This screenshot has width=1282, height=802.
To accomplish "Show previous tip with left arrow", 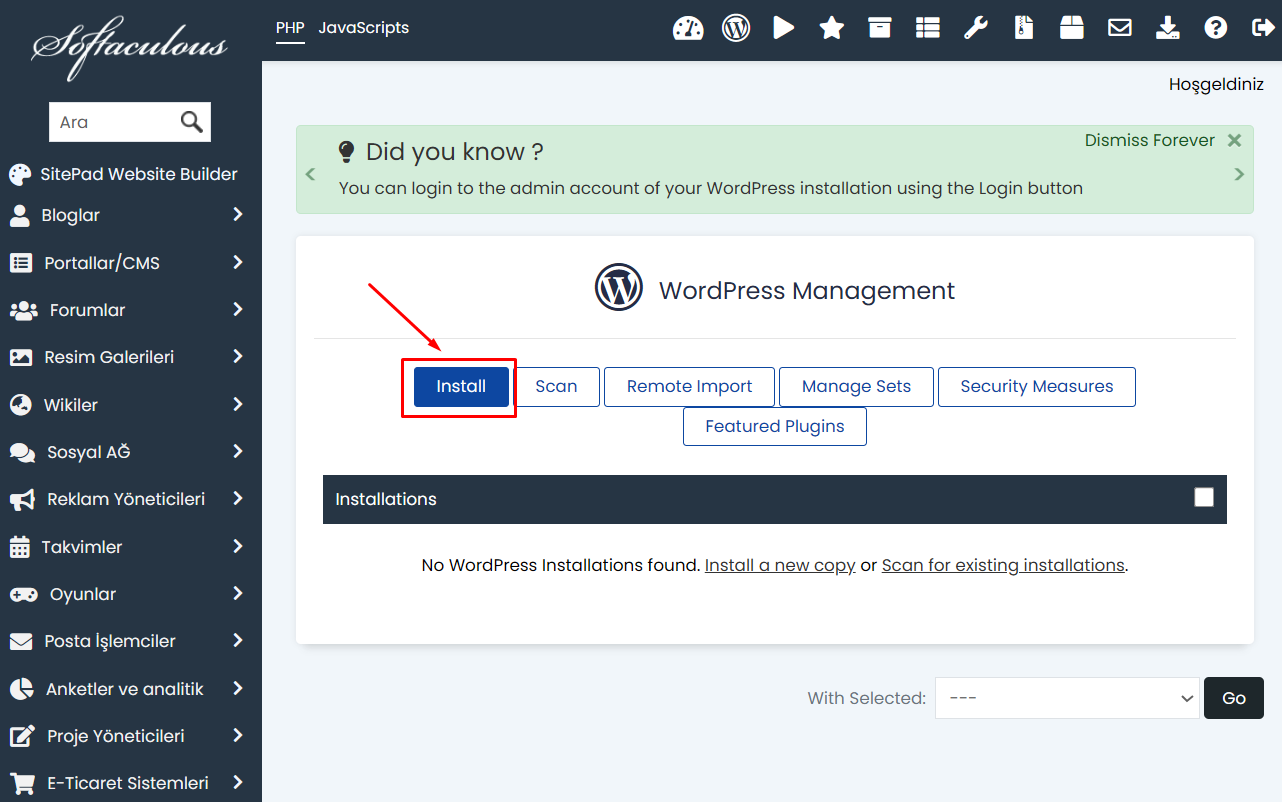I will [x=310, y=174].
